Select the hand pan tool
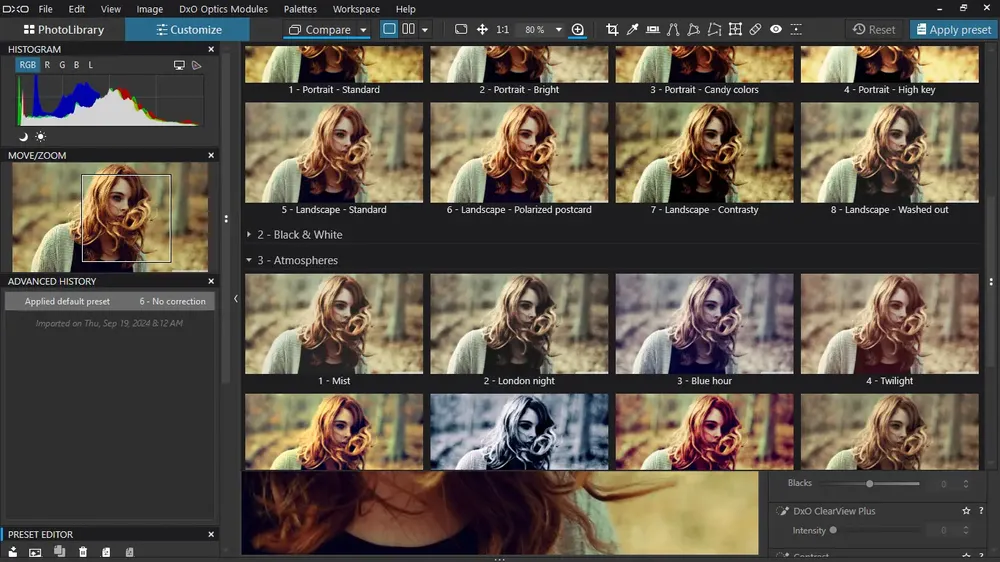1000x562 pixels. tap(482, 29)
